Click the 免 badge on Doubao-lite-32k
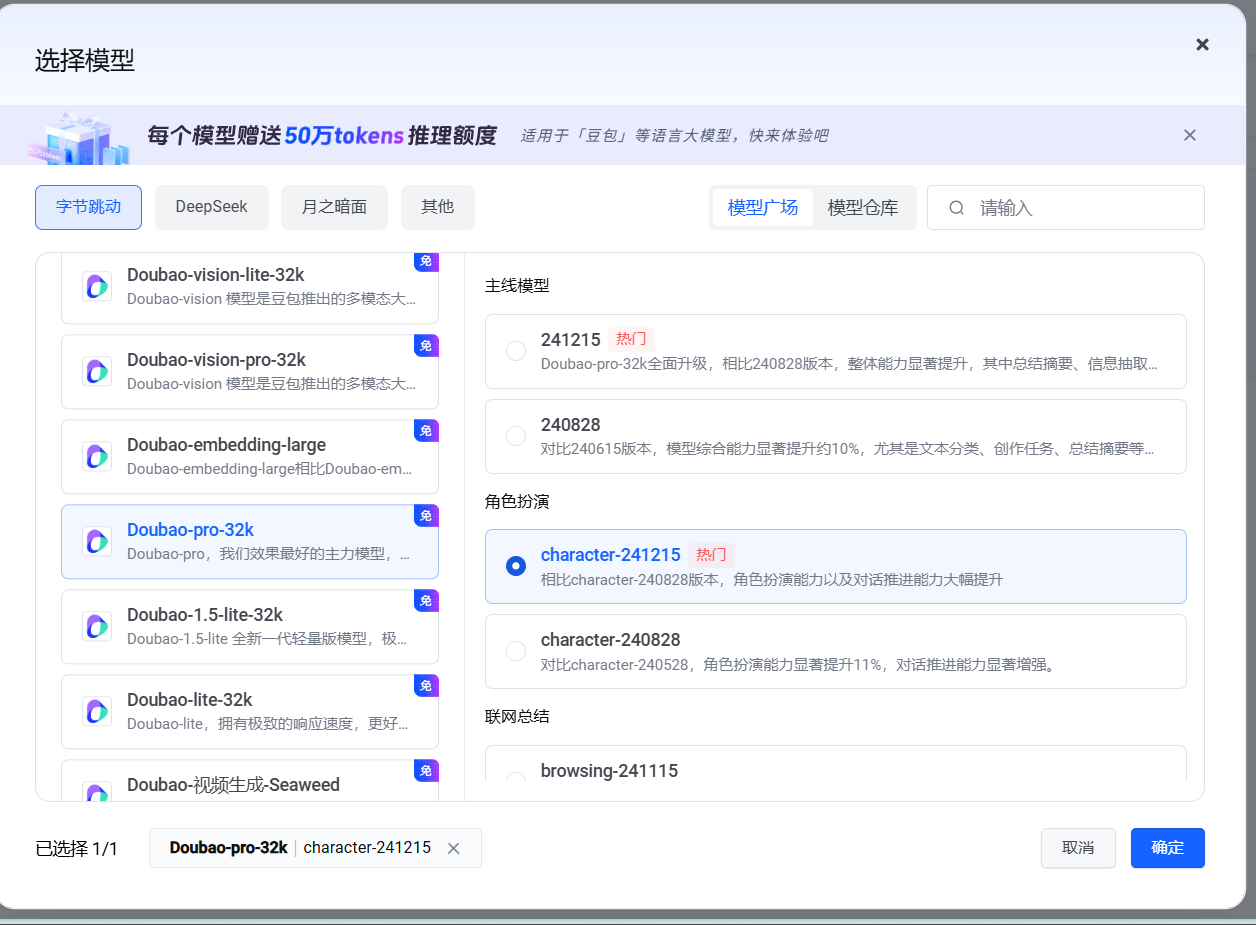The width and height of the screenshot is (1256, 925). (x=427, y=686)
